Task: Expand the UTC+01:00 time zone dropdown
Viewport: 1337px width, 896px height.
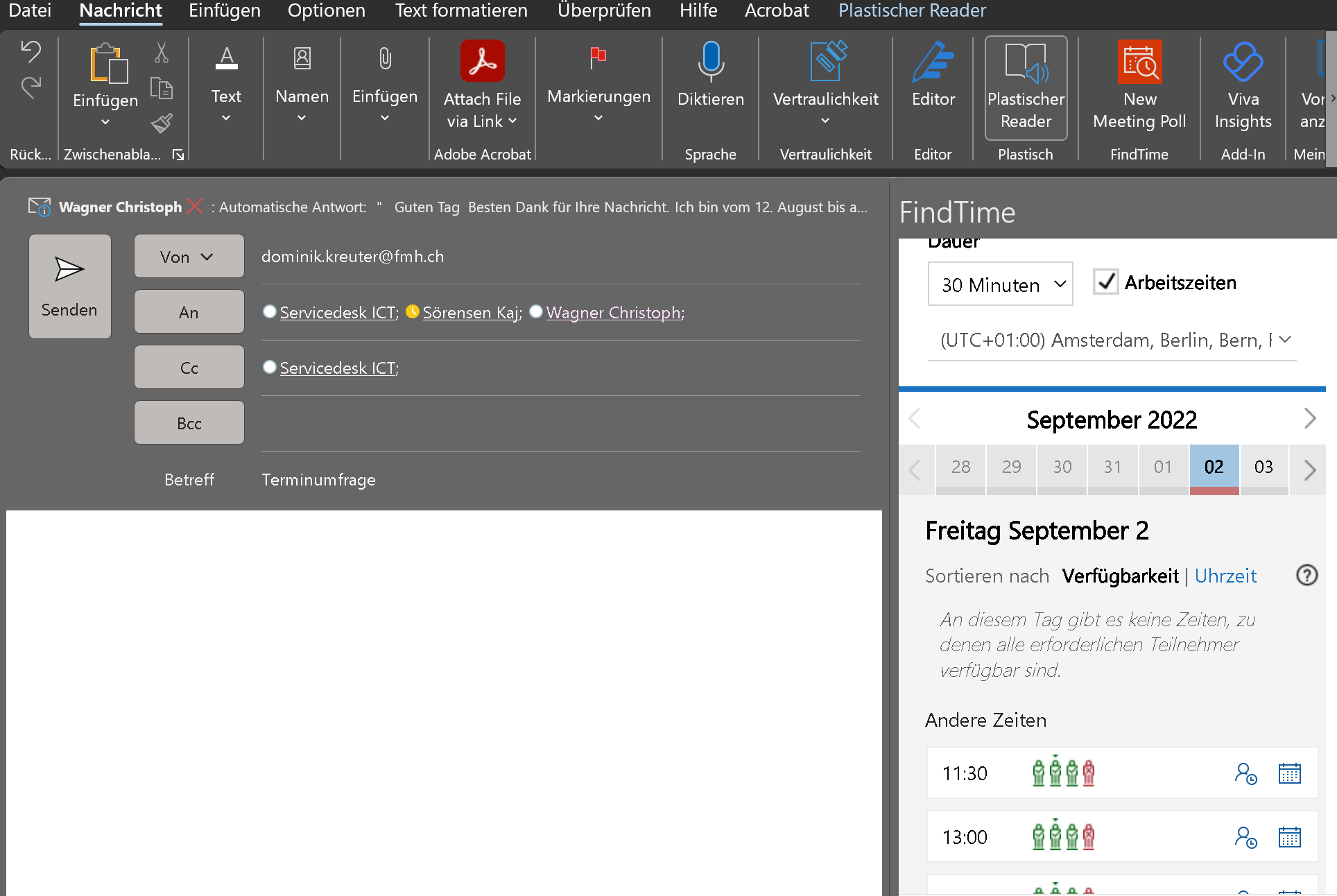Action: click(x=1112, y=341)
